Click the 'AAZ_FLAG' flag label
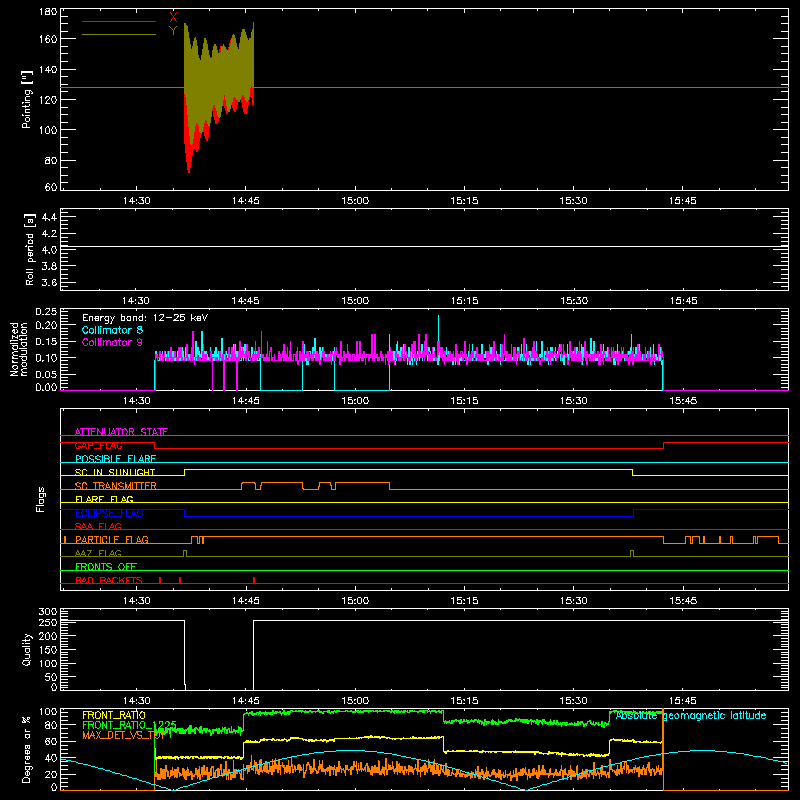 pos(98,553)
